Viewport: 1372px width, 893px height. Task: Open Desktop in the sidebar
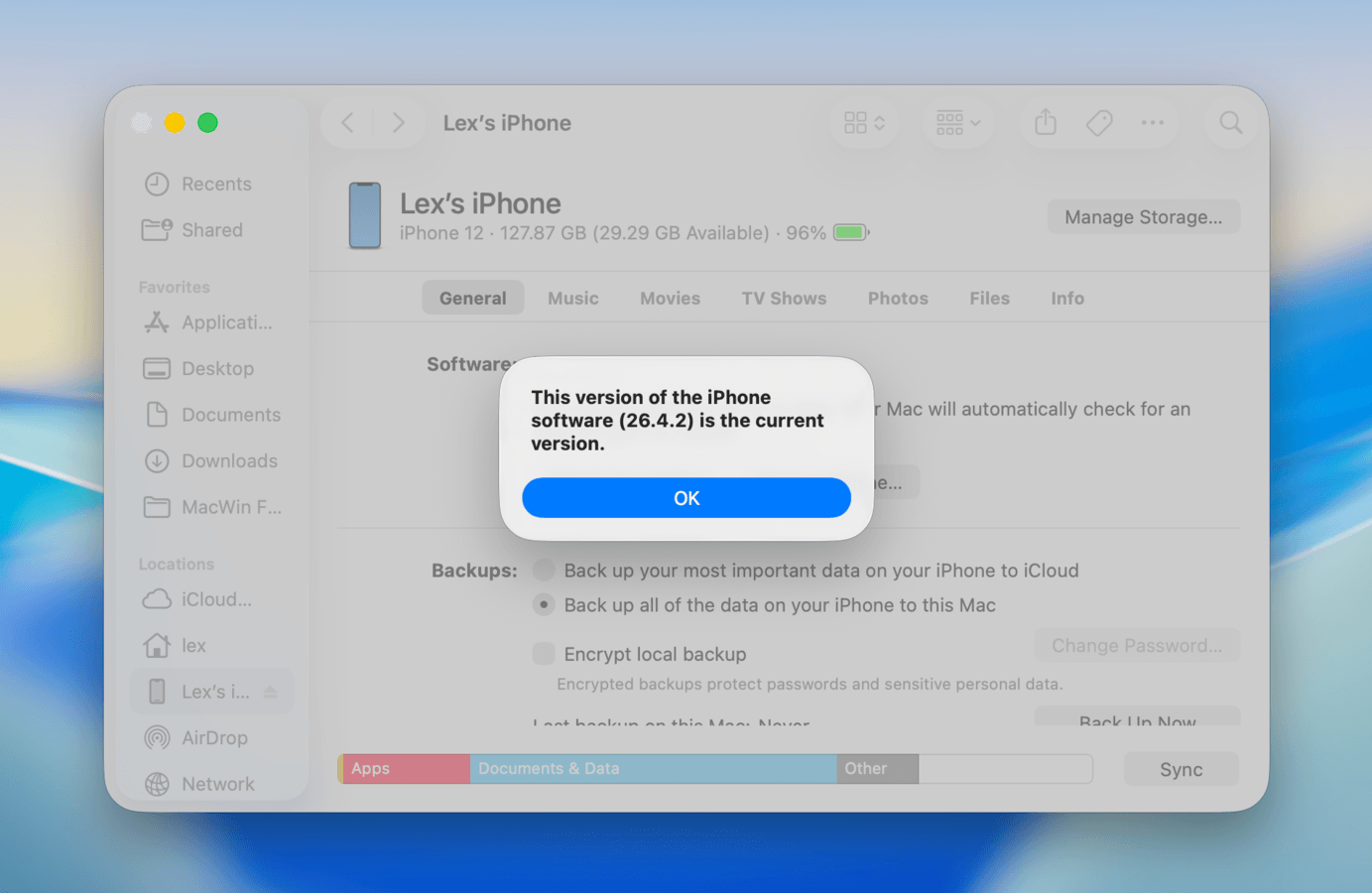199,369
